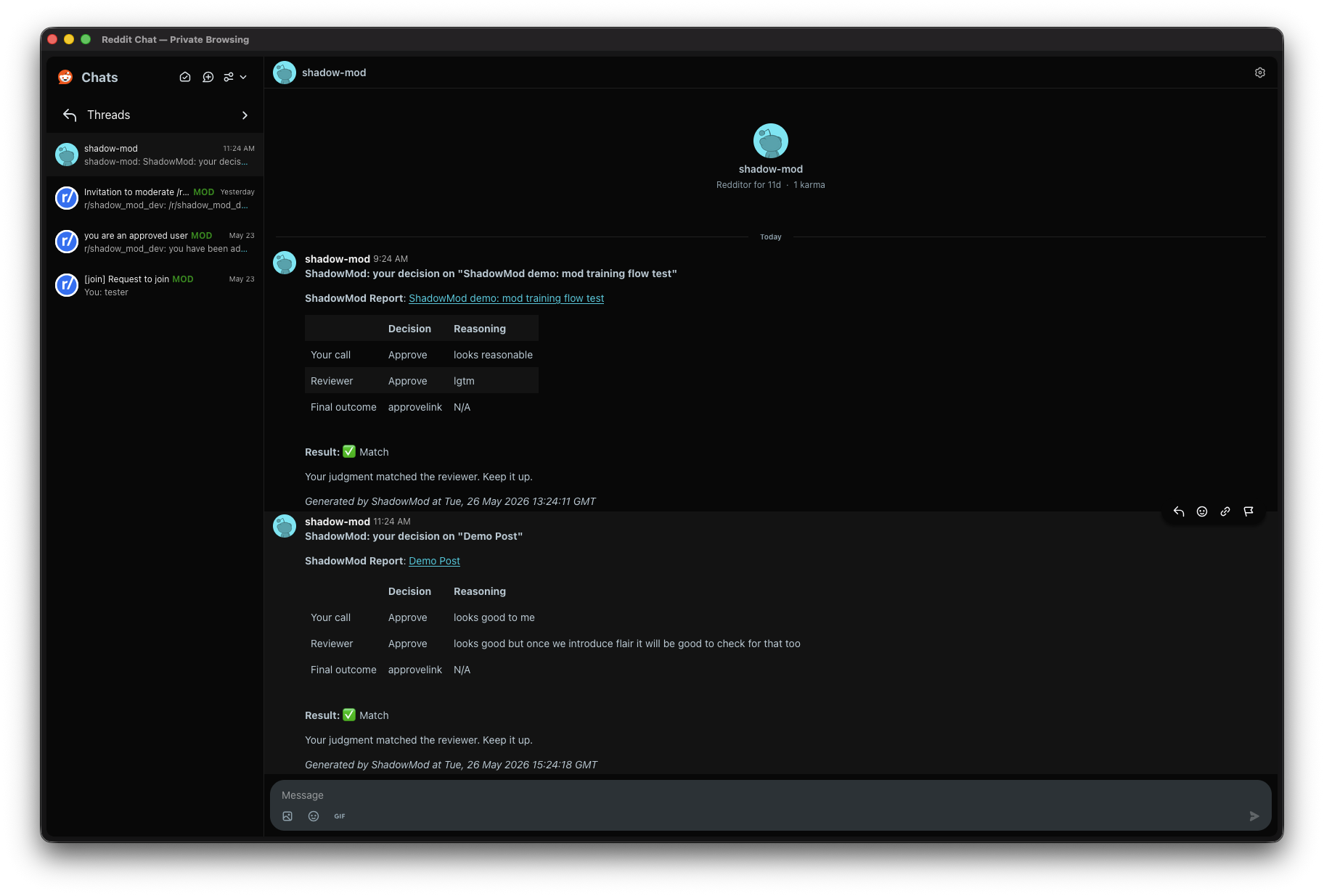Open the mark-all-as-read icon in Chats header
The width and height of the screenshot is (1324, 896).
185,77
